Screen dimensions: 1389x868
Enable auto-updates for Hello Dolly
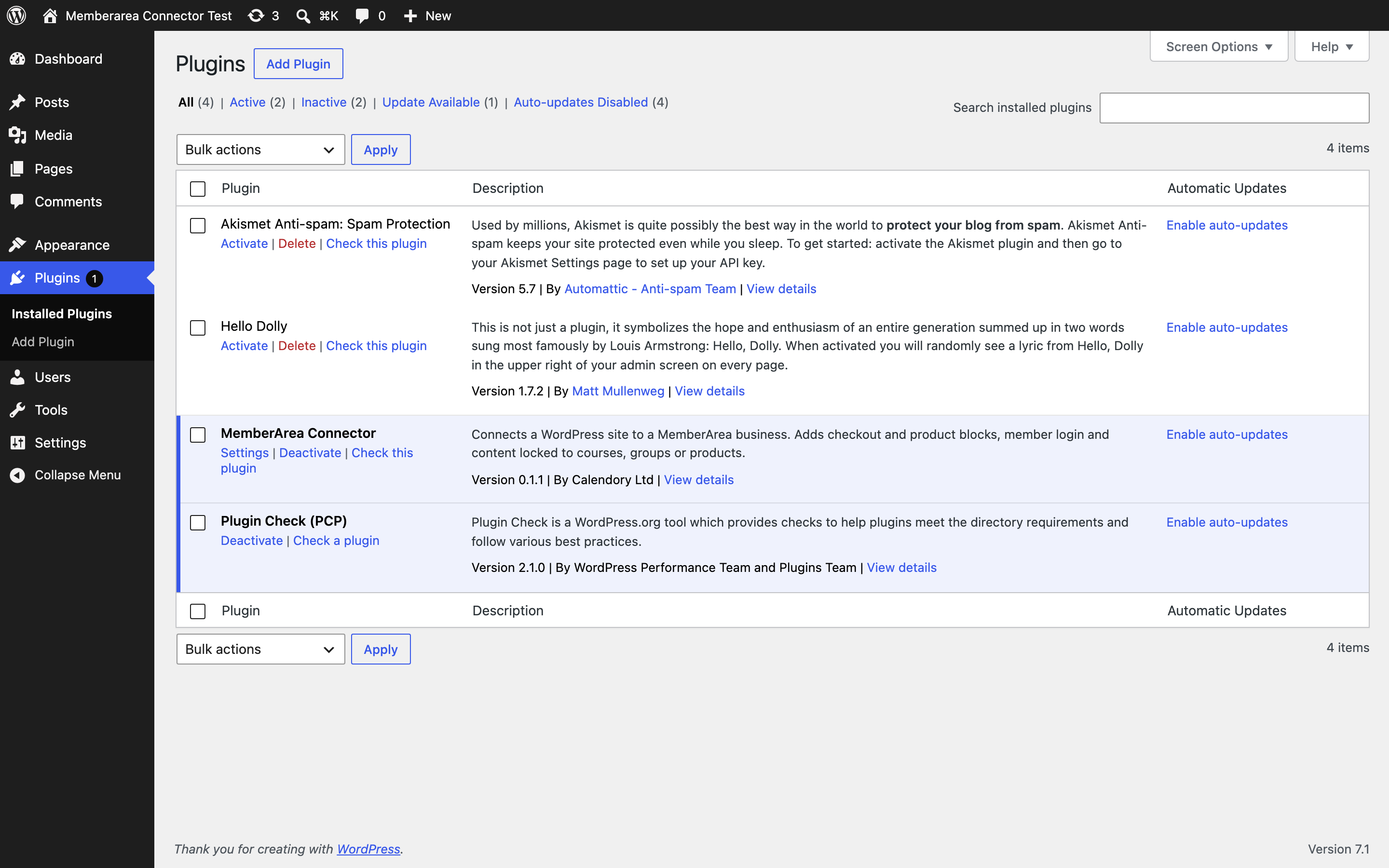(1227, 327)
